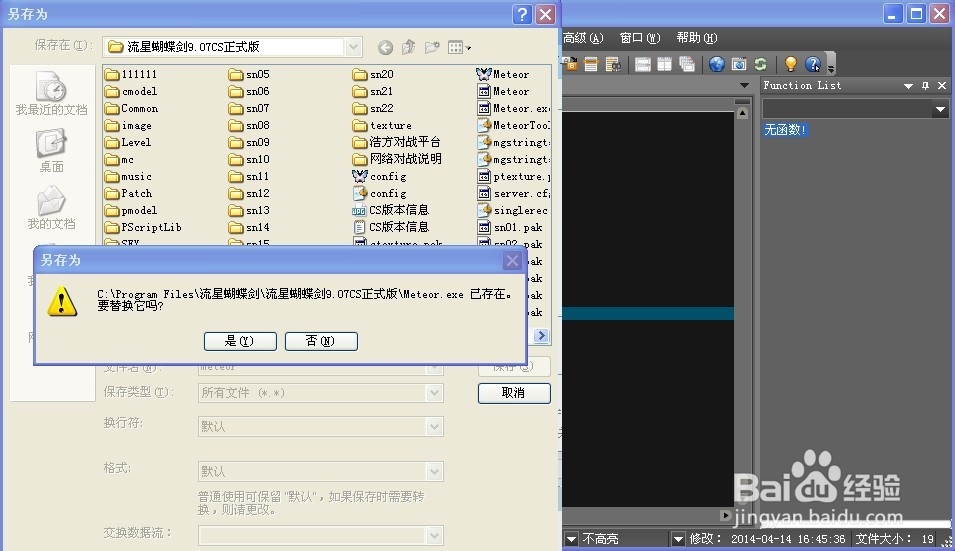Select the sn10 folder
The height and width of the screenshot is (551, 955).
[249, 160]
